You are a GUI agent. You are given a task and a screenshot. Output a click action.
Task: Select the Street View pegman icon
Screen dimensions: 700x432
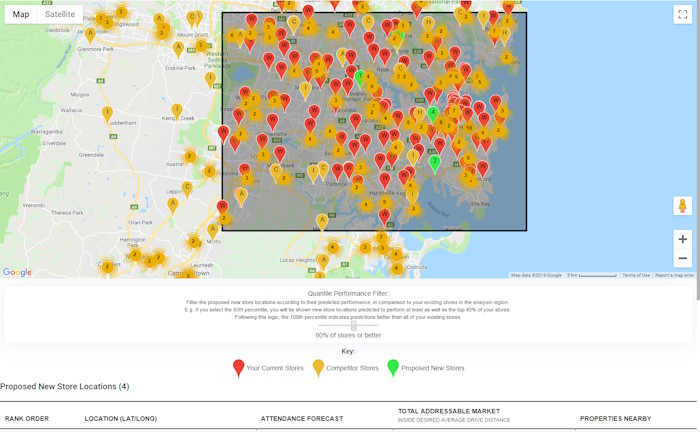click(682, 206)
